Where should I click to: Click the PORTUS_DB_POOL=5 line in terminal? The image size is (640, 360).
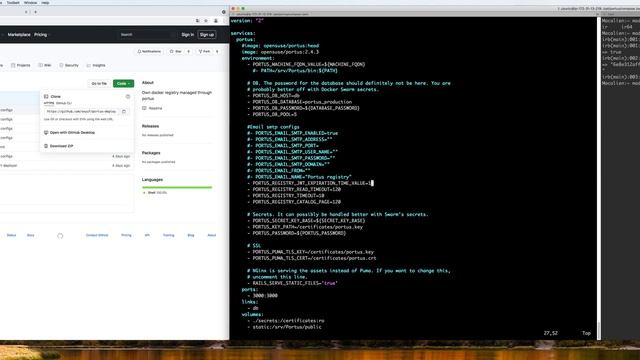click(272, 114)
